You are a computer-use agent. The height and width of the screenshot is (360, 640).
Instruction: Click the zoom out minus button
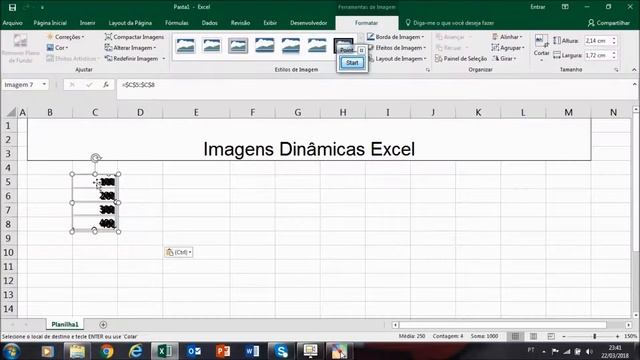coord(564,336)
